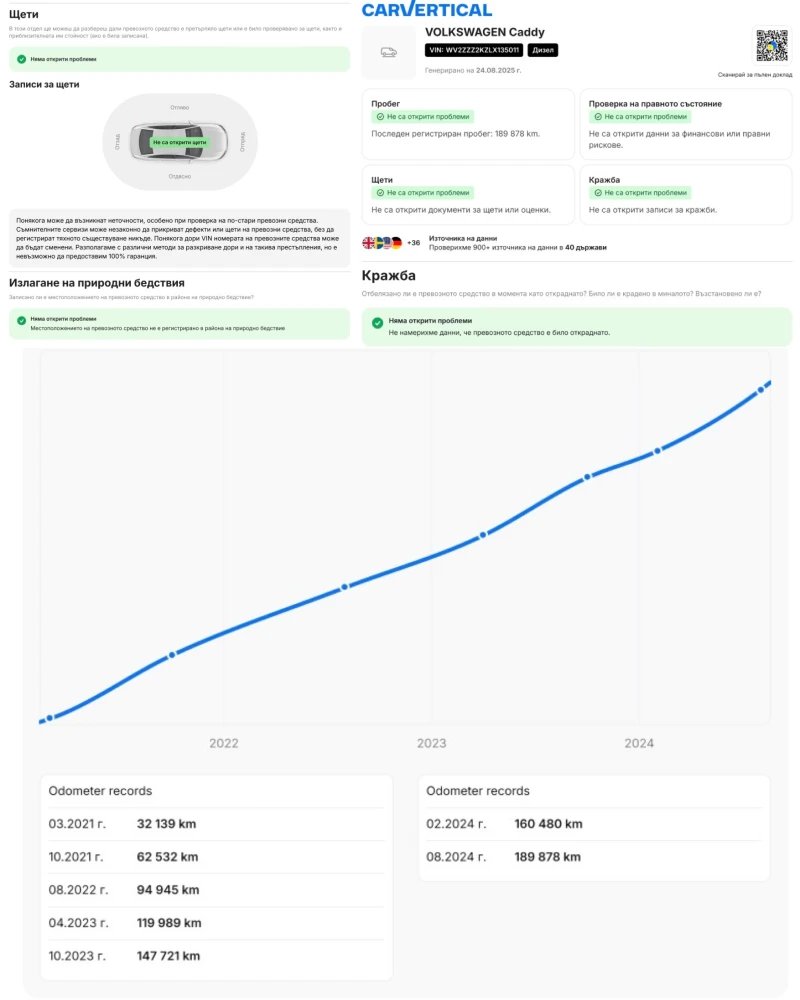800x1000 pixels.
Task: Select the 08.2022 odometer record row
Action: 215,890
